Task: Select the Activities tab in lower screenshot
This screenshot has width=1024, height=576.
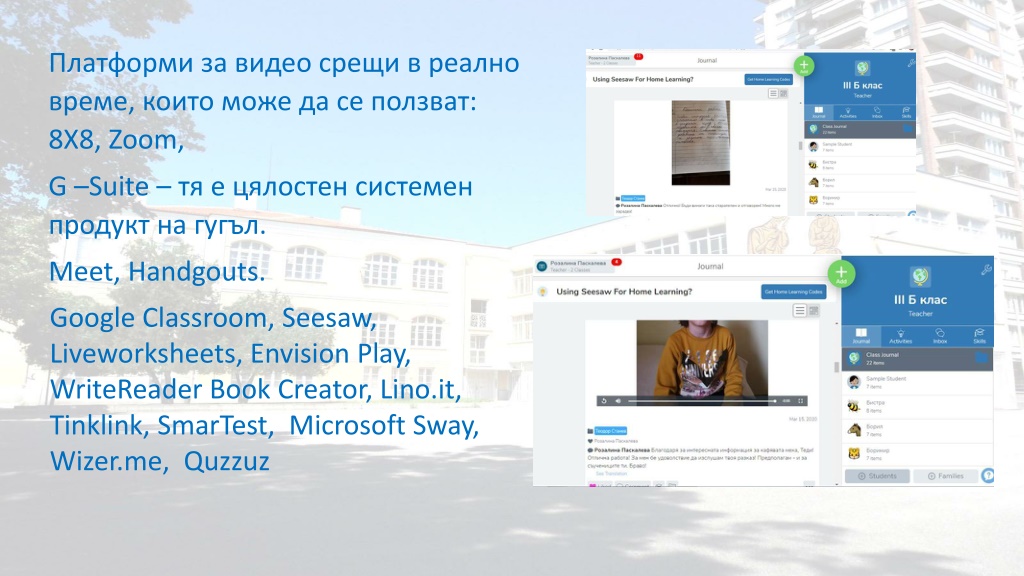Action: click(901, 336)
